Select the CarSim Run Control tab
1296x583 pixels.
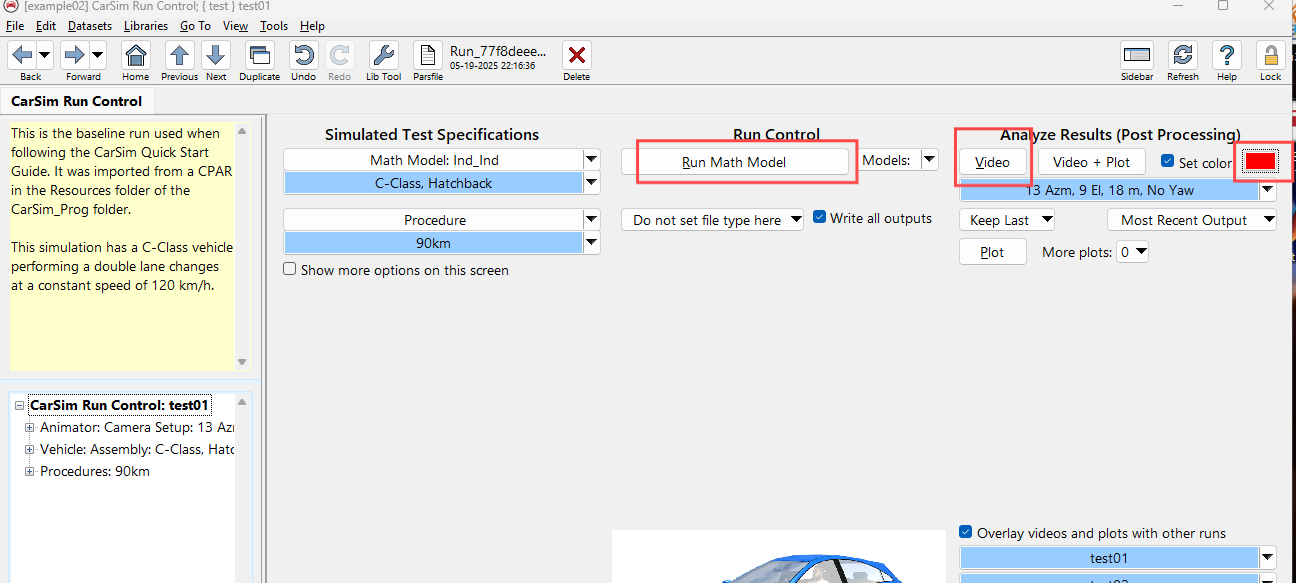(77, 101)
